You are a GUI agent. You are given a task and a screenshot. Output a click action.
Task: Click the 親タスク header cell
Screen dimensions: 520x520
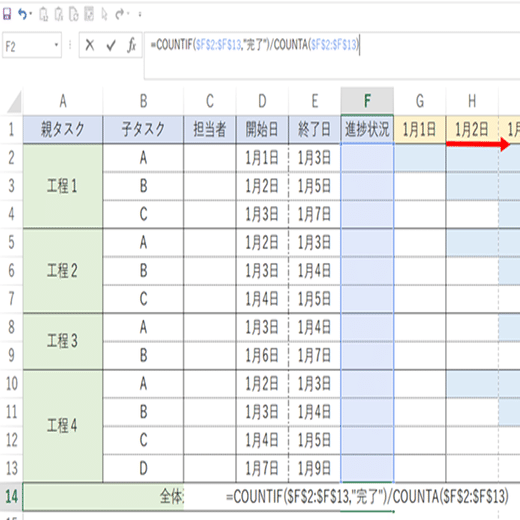[63, 129]
